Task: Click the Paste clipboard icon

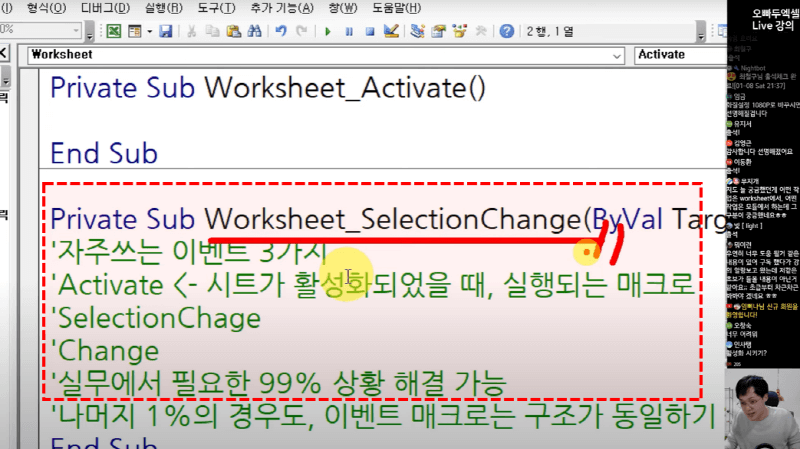Action: [x=234, y=31]
